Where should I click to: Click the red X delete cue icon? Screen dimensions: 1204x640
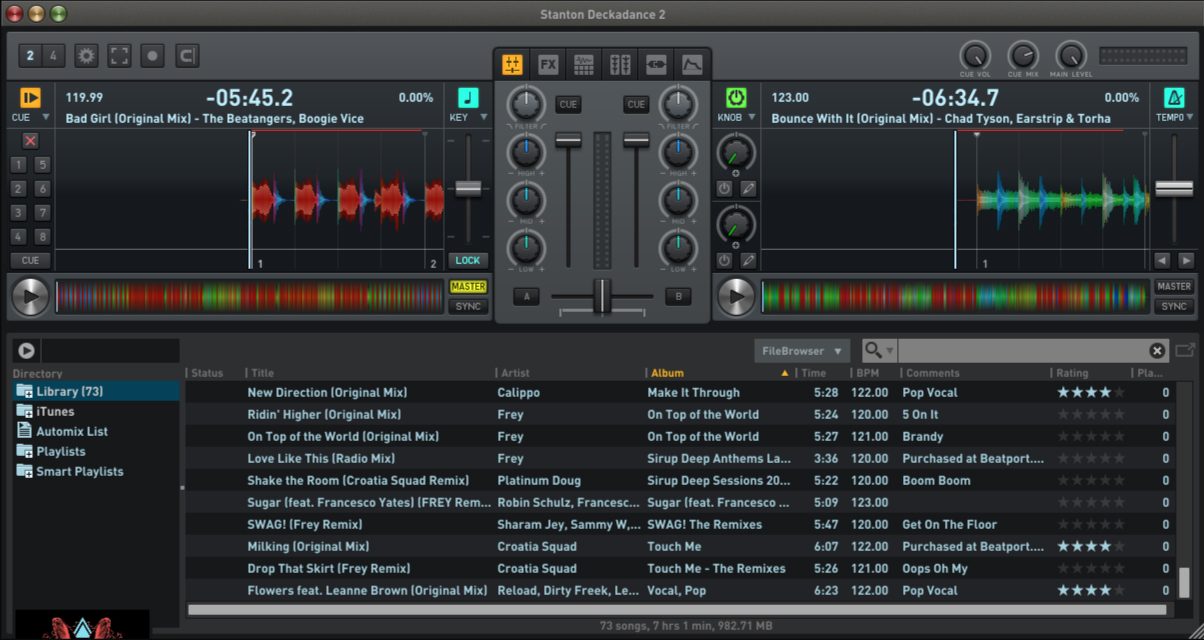point(30,141)
